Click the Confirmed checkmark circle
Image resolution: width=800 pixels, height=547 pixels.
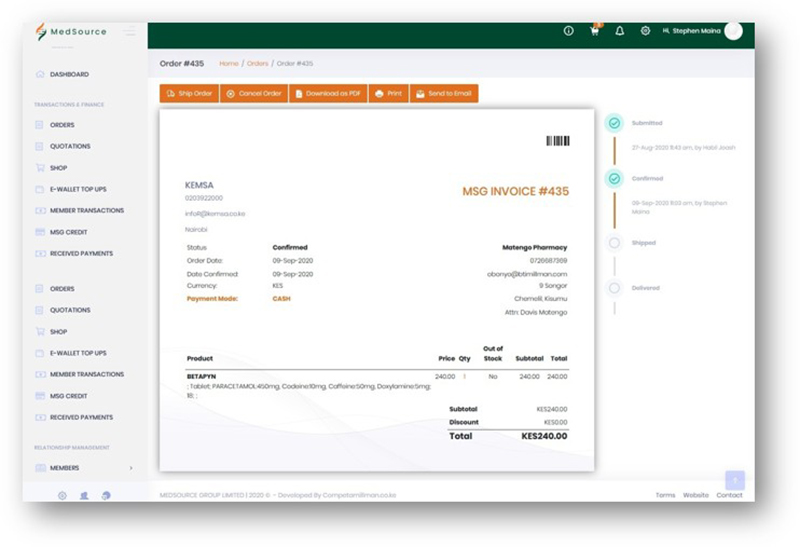click(x=614, y=179)
